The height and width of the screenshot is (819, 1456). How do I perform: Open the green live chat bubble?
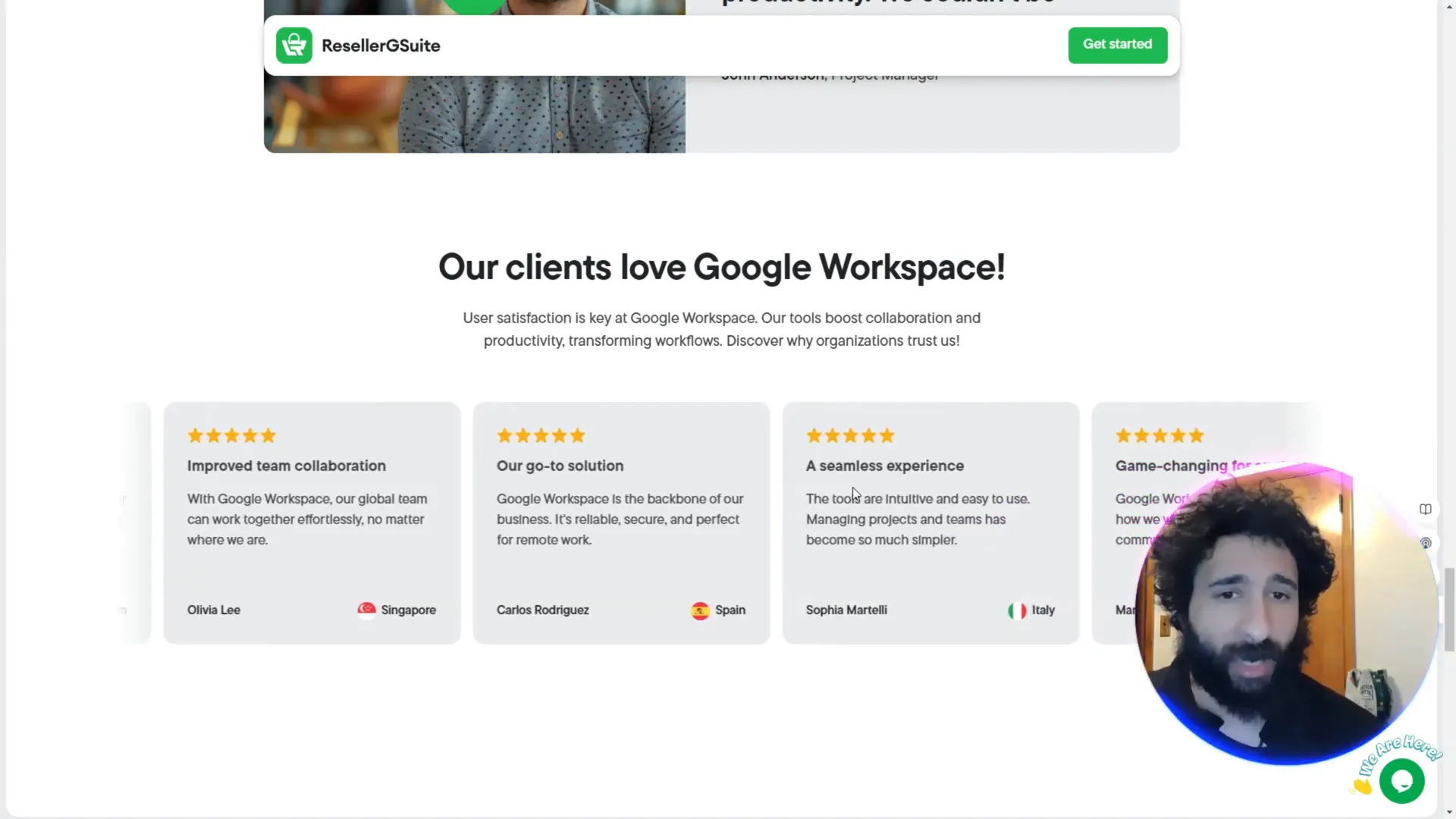1401,781
